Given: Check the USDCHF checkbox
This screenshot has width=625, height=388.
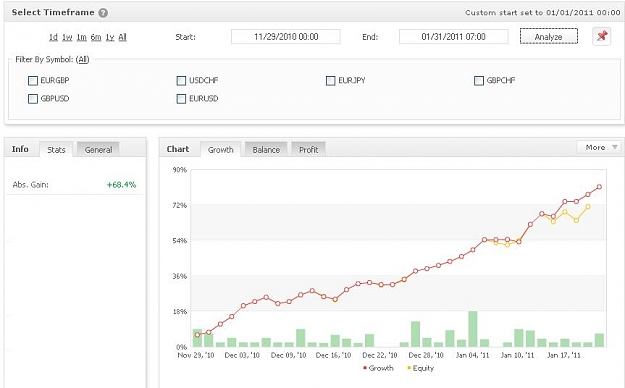Looking at the screenshot, I should (x=181, y=81).
